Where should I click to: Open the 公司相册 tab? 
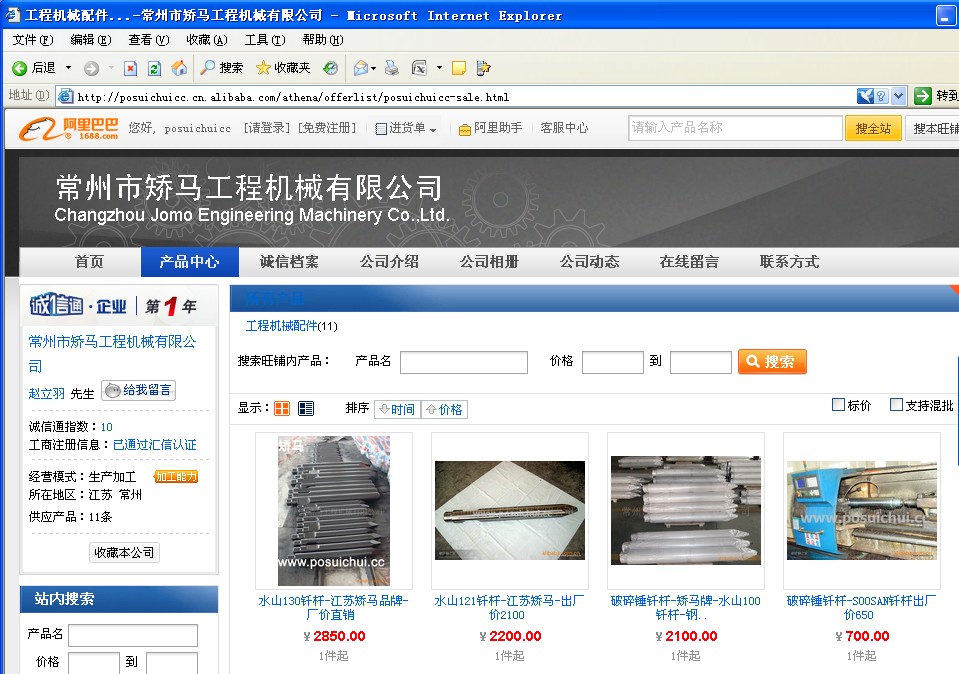(489, 262)
